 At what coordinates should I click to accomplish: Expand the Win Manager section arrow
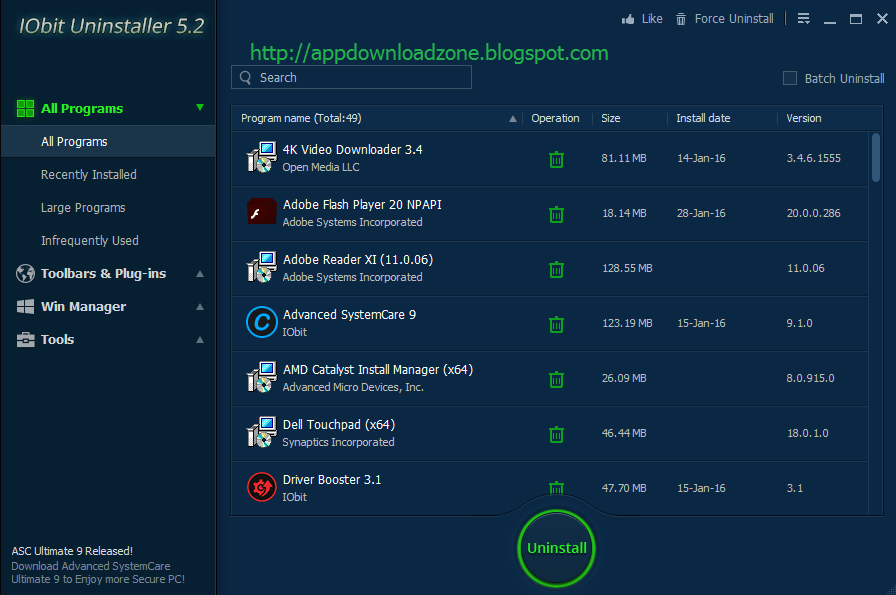pyautogui.click(x=200, y=307)
